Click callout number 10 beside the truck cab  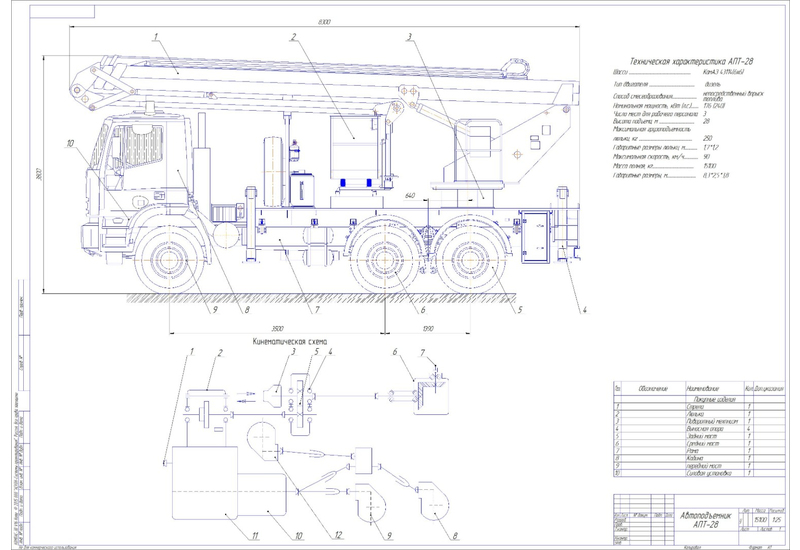click(70, 144)
